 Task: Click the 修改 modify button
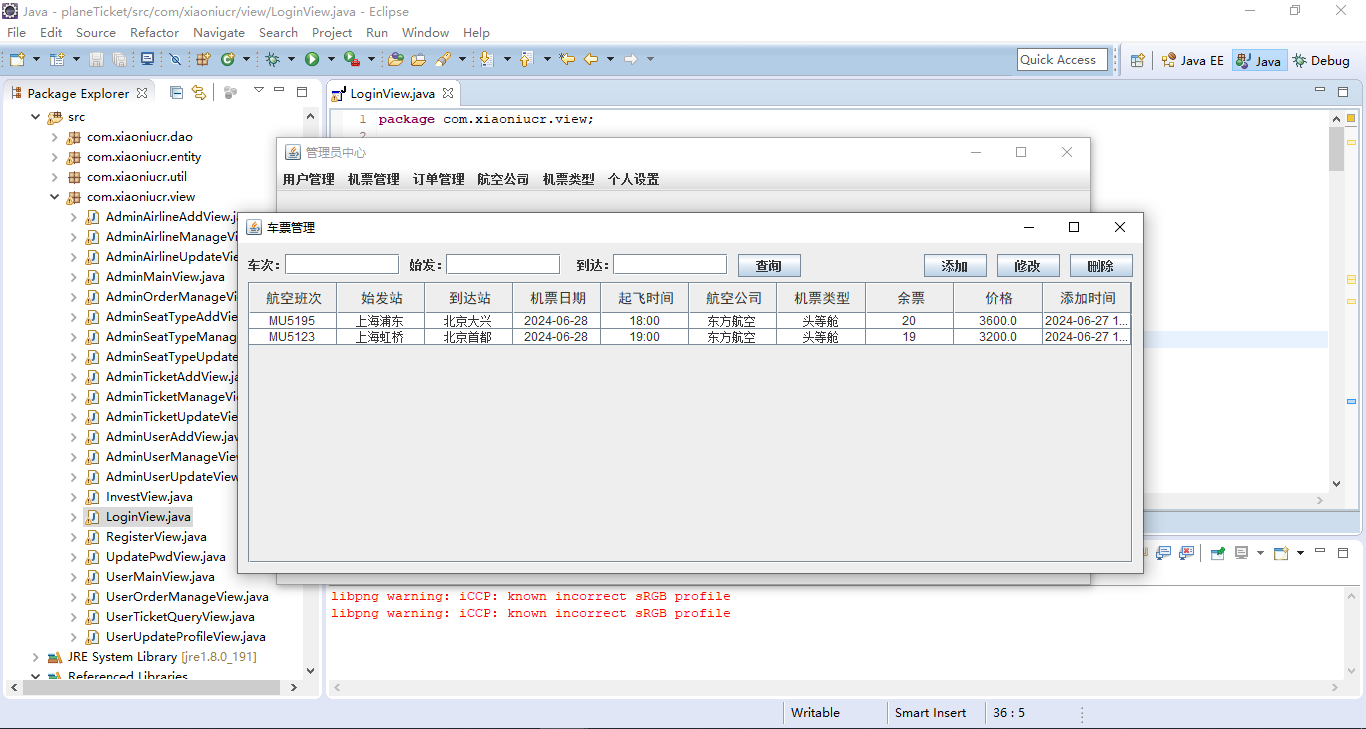coord(1028,266)
